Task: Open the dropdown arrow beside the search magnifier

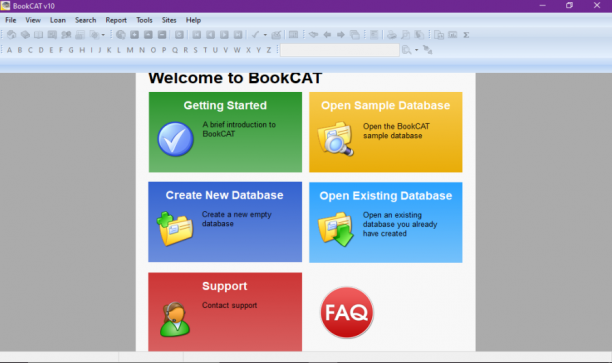Action: click(416, 50)
